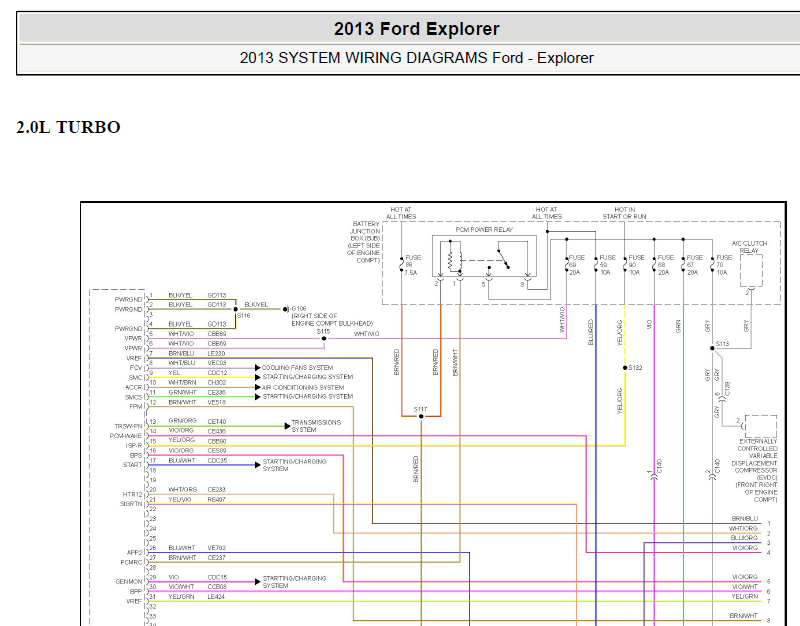Click the "CE237" circuit code
This screenshot has width=800, height=626.
(216, 558)
